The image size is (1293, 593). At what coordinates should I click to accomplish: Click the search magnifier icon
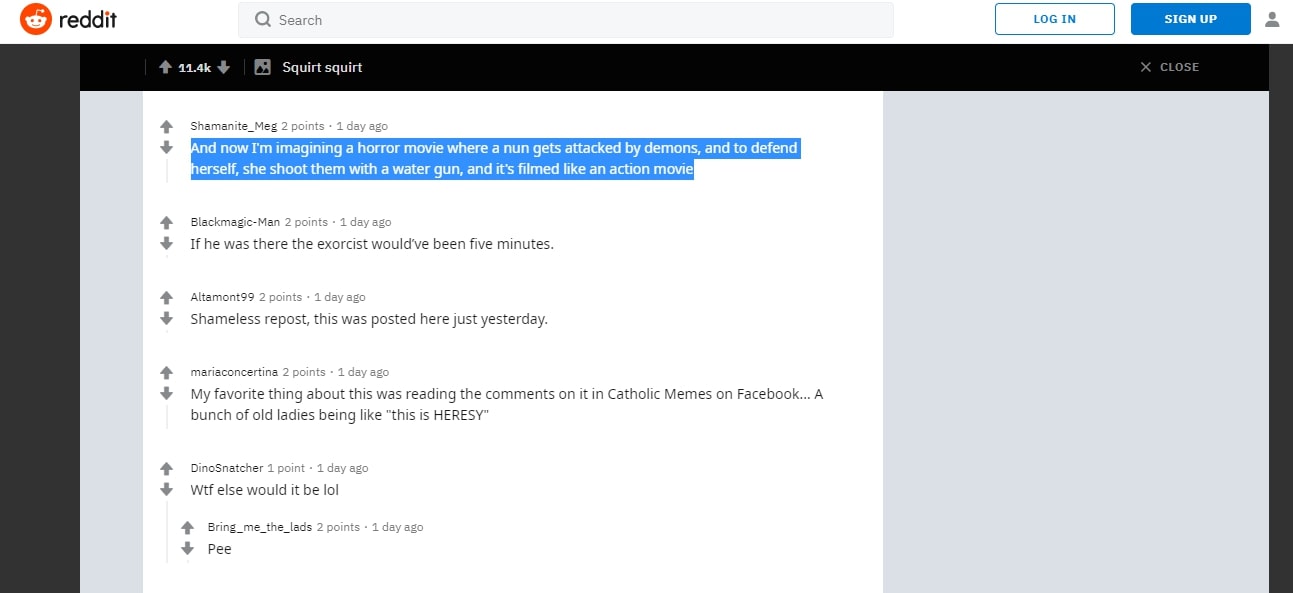tap(262, 20)
